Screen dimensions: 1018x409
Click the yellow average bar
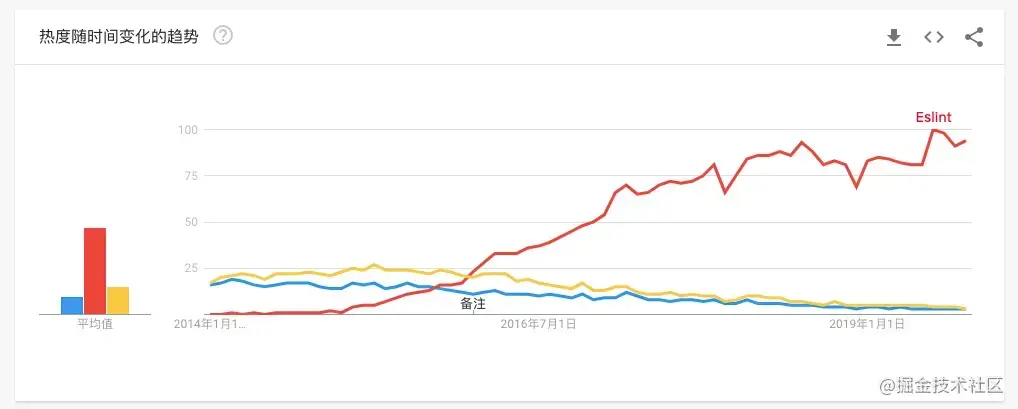click(118, 300)
